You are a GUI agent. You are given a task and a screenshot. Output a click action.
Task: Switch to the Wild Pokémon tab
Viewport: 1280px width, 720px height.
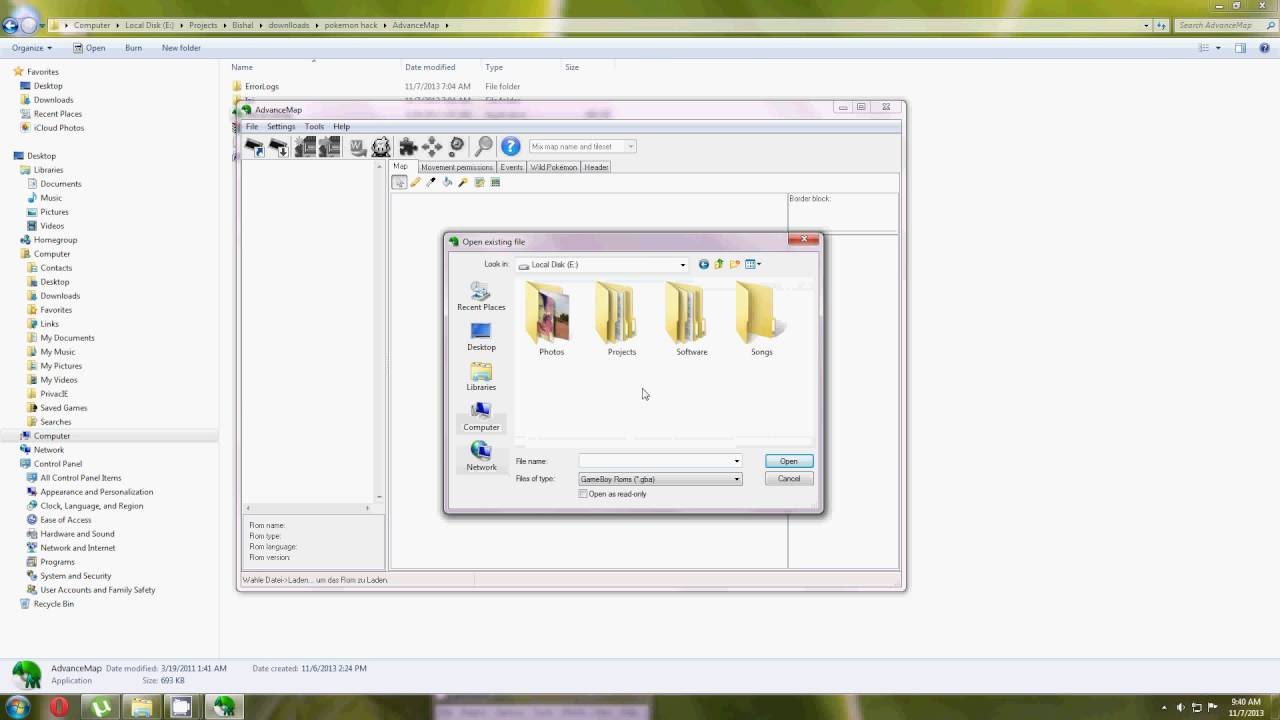click(x=554, y=167)
